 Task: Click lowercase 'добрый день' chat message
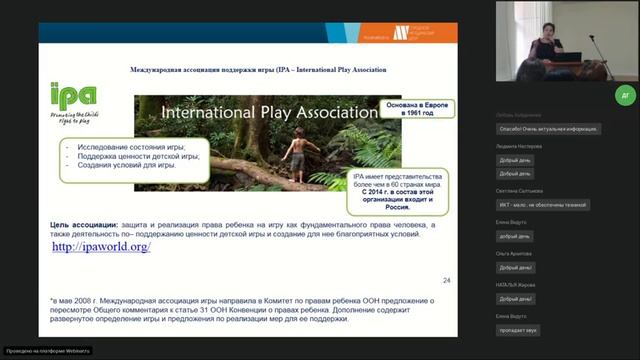point(514,236)
